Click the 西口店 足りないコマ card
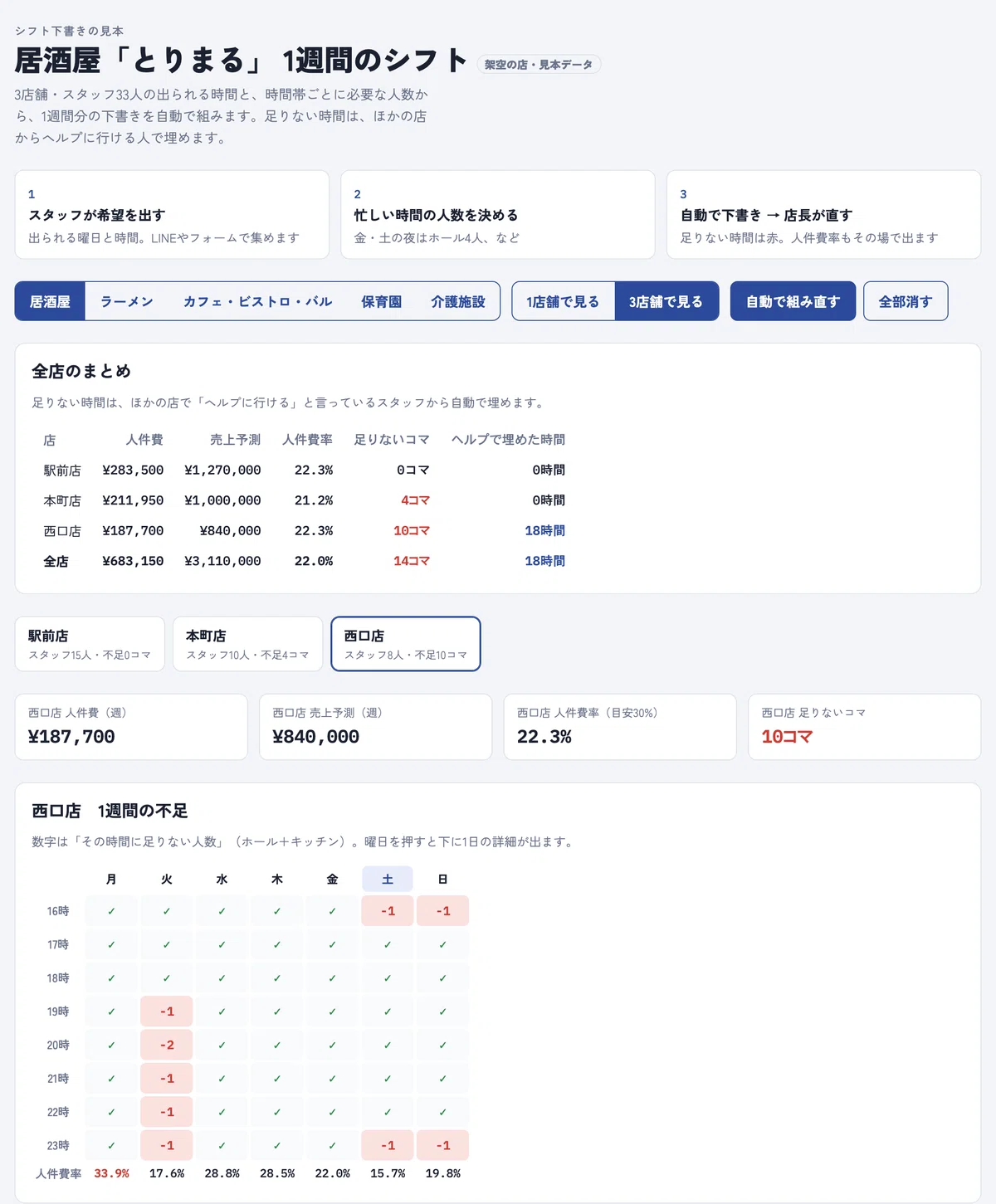The height and width of the screenshot is (1204, 996). pyautogui.click(x=865, y=727)
